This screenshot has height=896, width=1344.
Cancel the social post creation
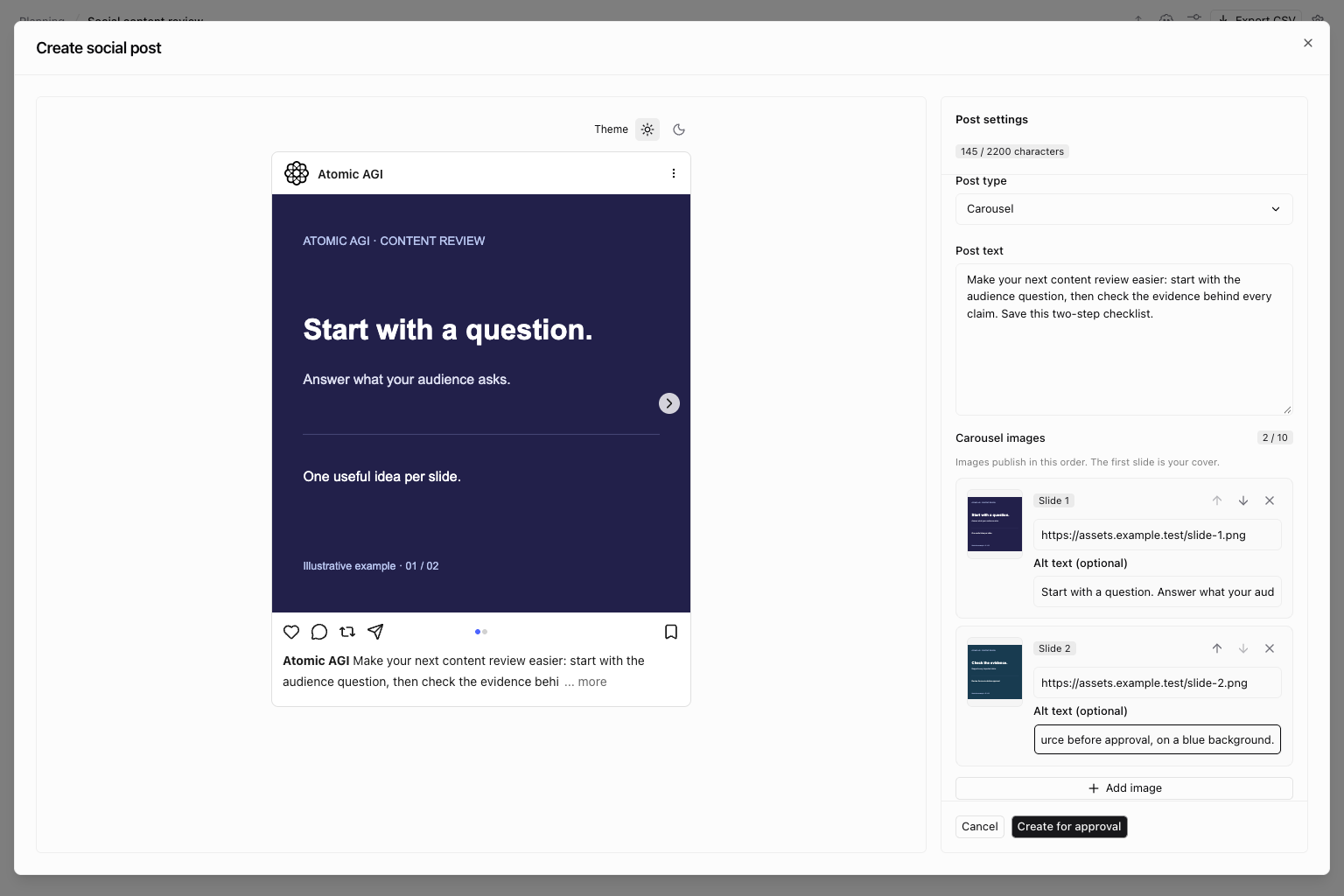pyautogui.click(x=980, y=827)
